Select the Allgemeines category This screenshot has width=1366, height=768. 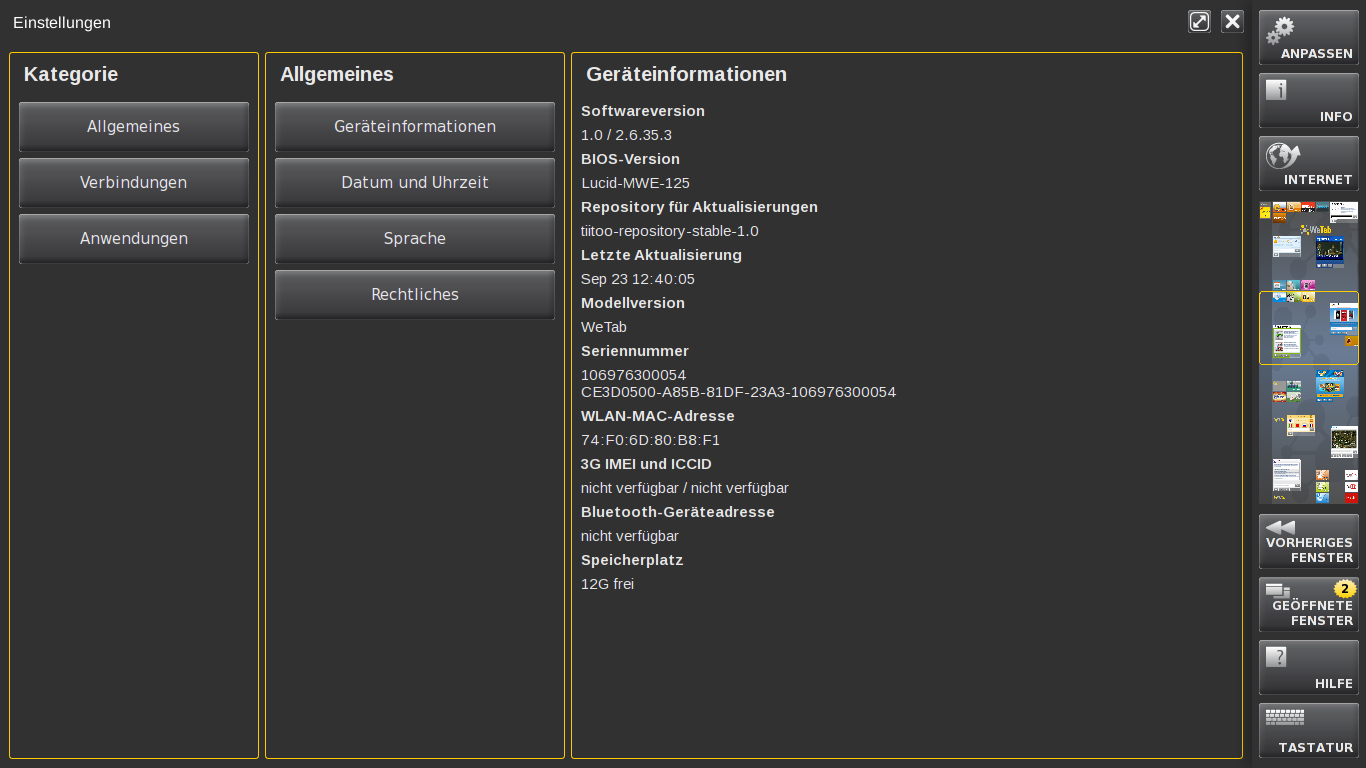[x=133, y=126]
